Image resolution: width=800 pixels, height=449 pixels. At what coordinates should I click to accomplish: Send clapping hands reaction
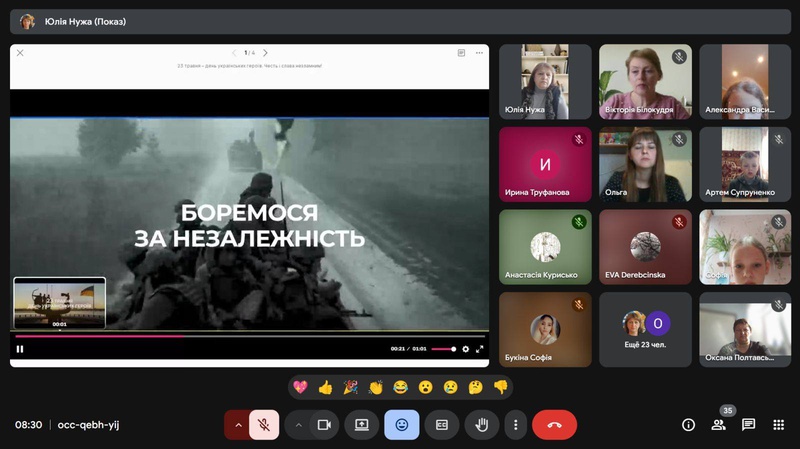click(376, 387)
